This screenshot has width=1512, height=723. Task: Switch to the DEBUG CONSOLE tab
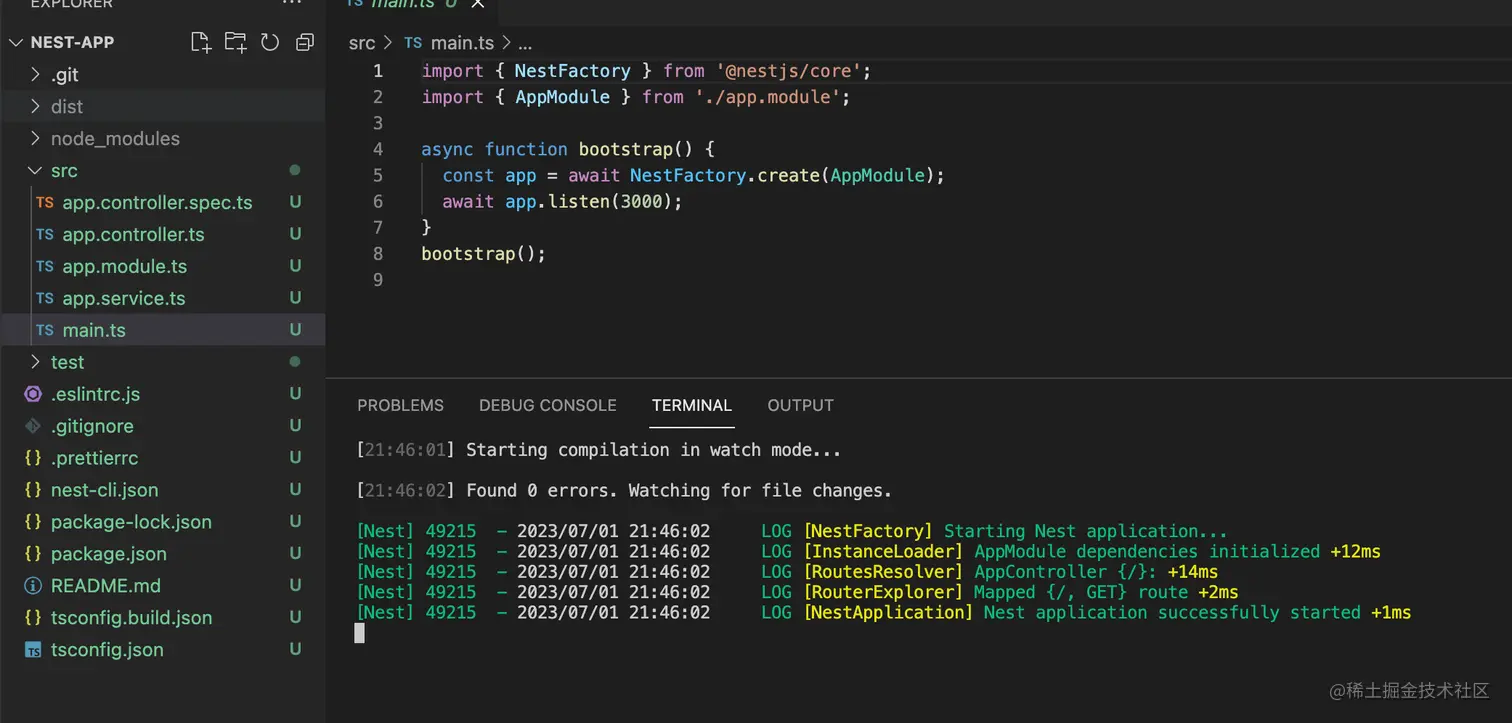tap(548, 405)
